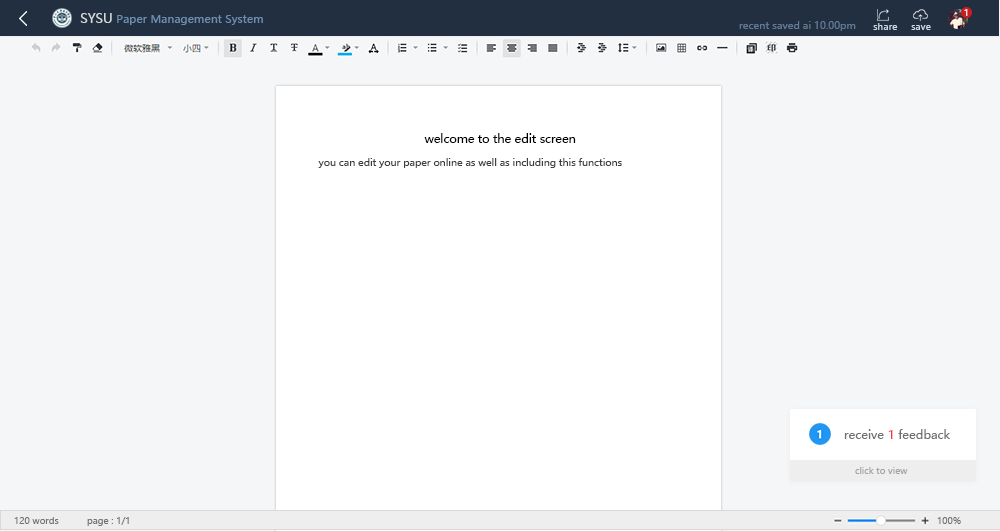Click the SYSU university logo
1000x531 pixels.
(x=62, y=18)
